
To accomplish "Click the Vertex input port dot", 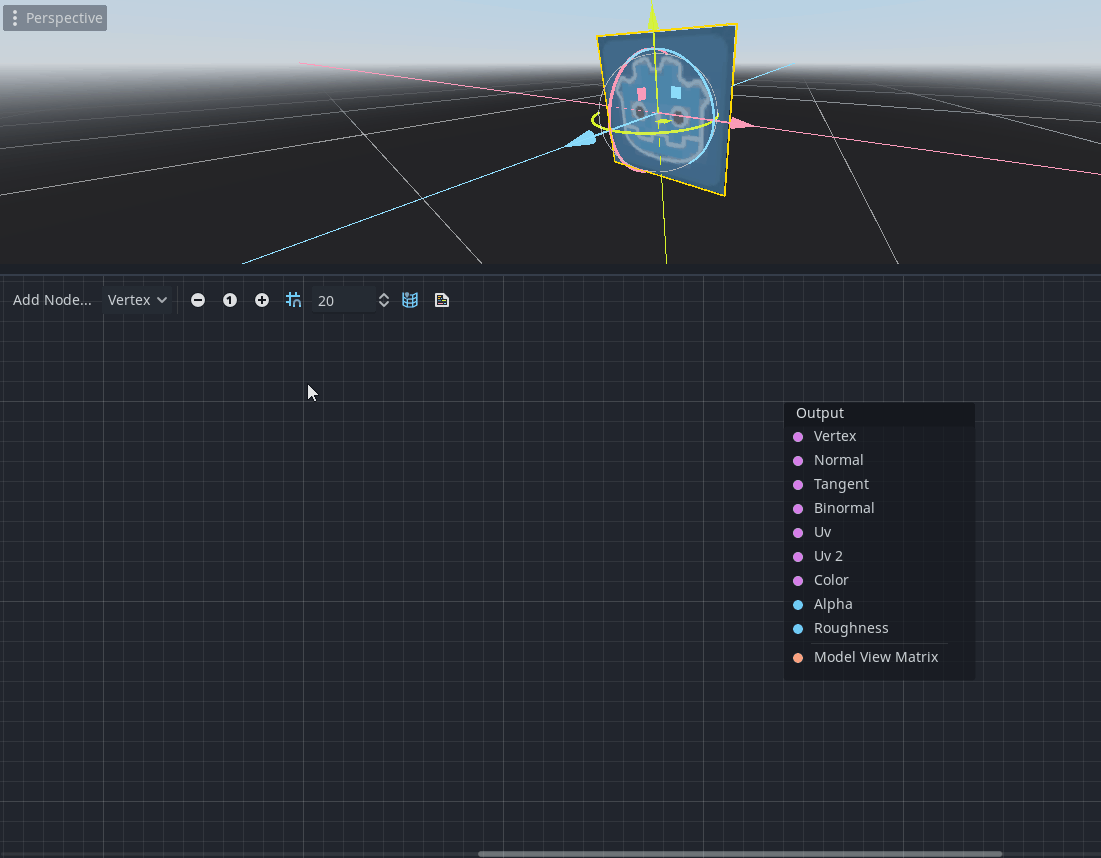I will [798, 437].
